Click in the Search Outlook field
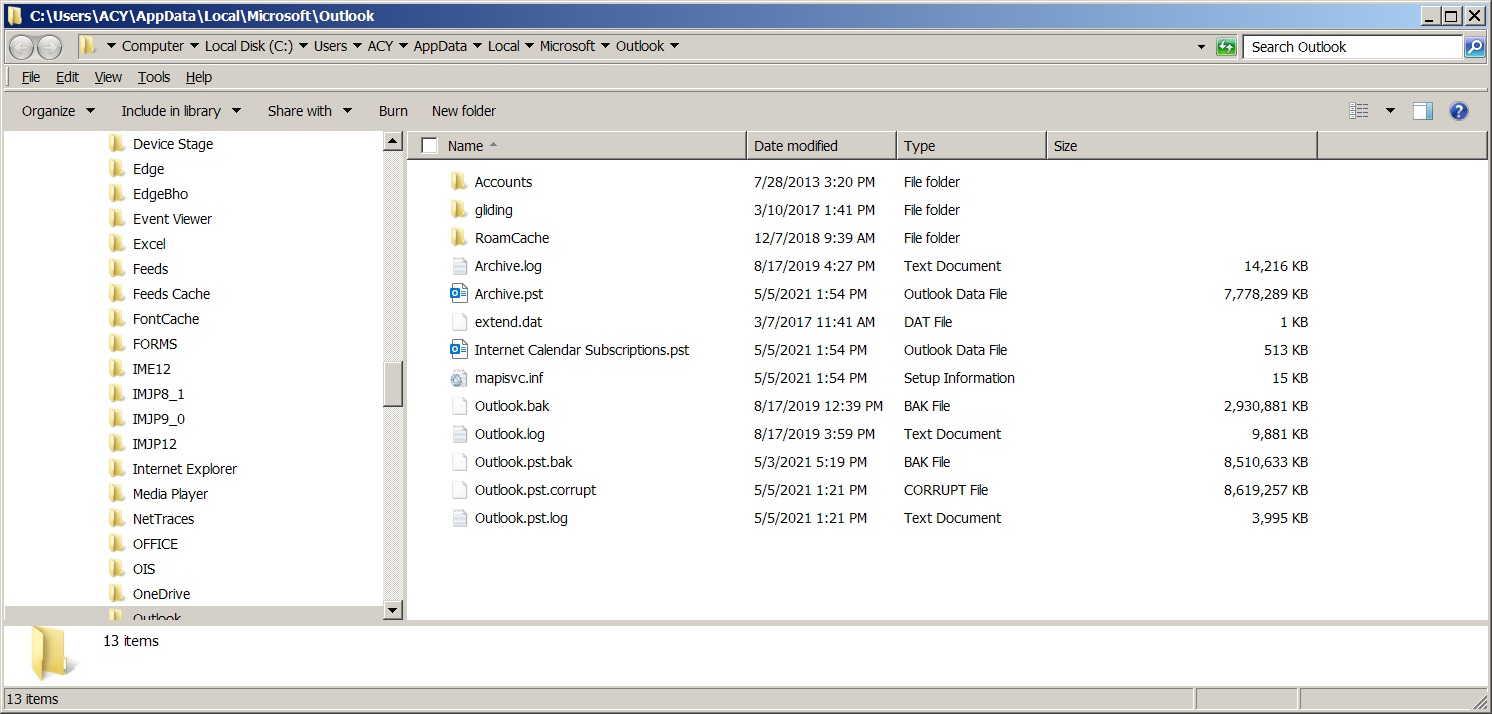 (1353, 47)
